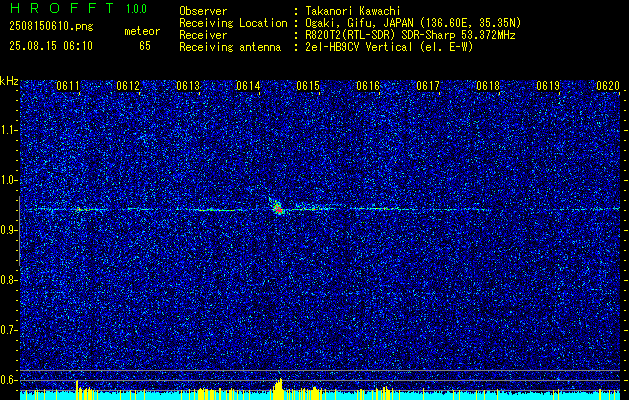Click the 0616 time marker
The height and width of the screenshot is (400, 629).
(368, 85)
